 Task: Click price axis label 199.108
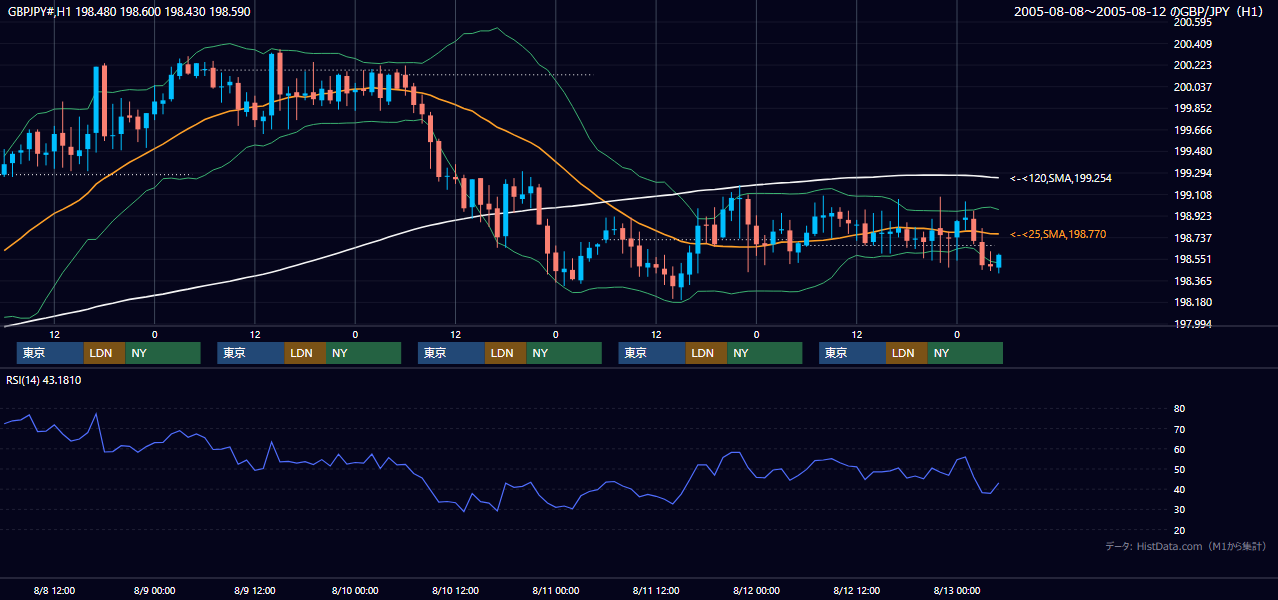coord(1192,195)
